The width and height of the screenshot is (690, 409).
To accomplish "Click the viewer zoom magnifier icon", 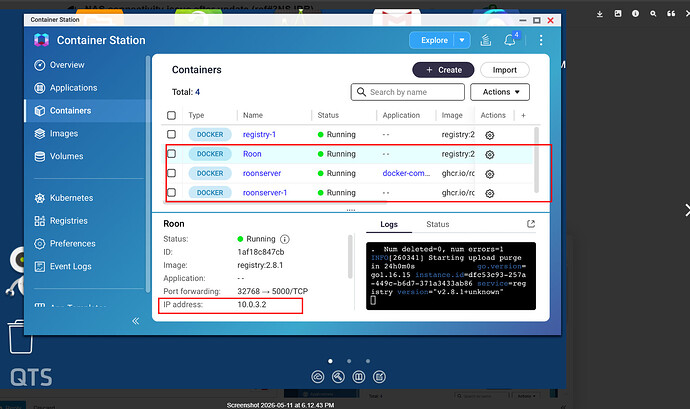I will tap(653, 14).
